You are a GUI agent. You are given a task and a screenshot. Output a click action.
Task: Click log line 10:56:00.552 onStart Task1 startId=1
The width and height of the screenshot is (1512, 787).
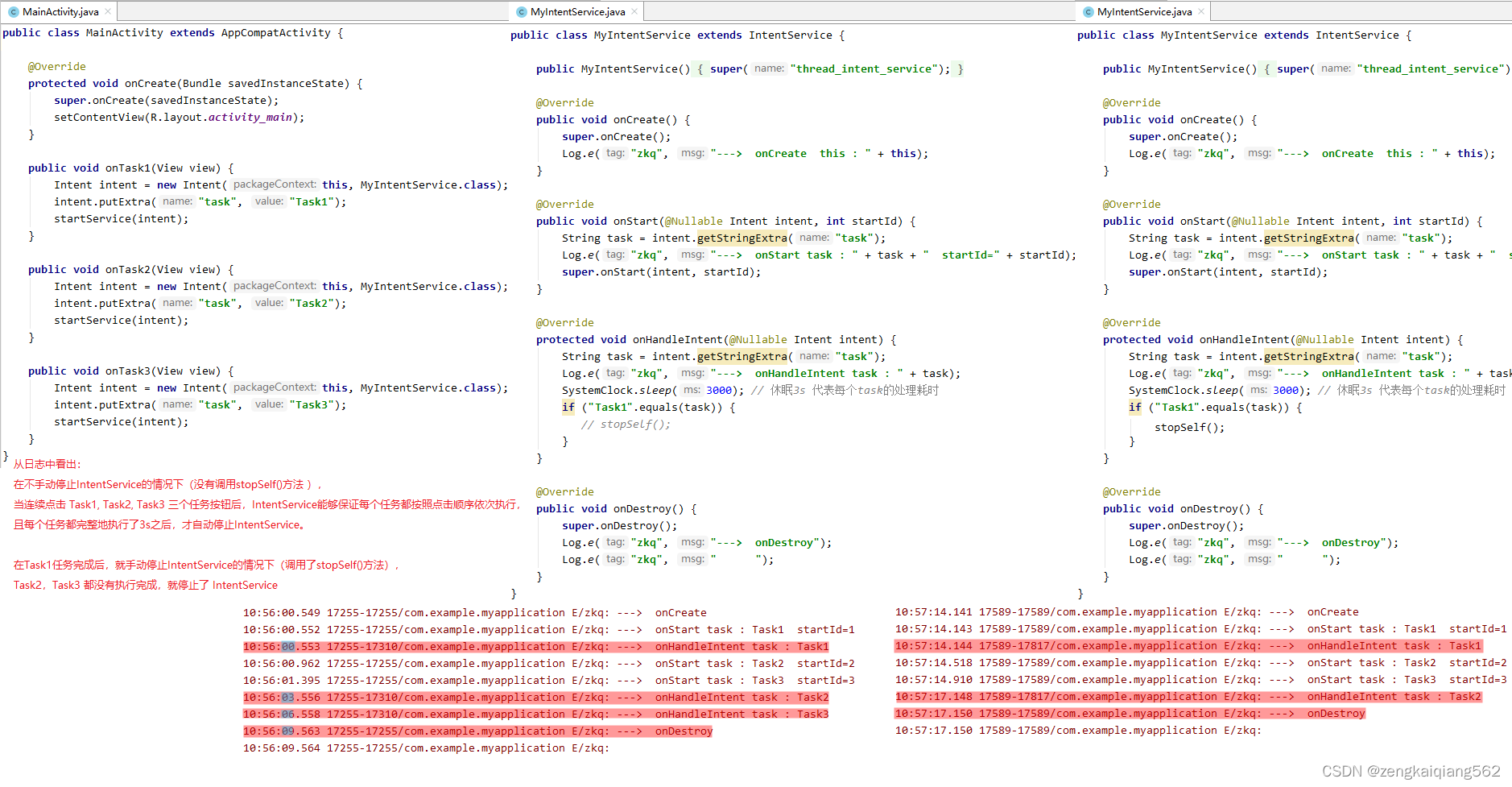(549, 630)
